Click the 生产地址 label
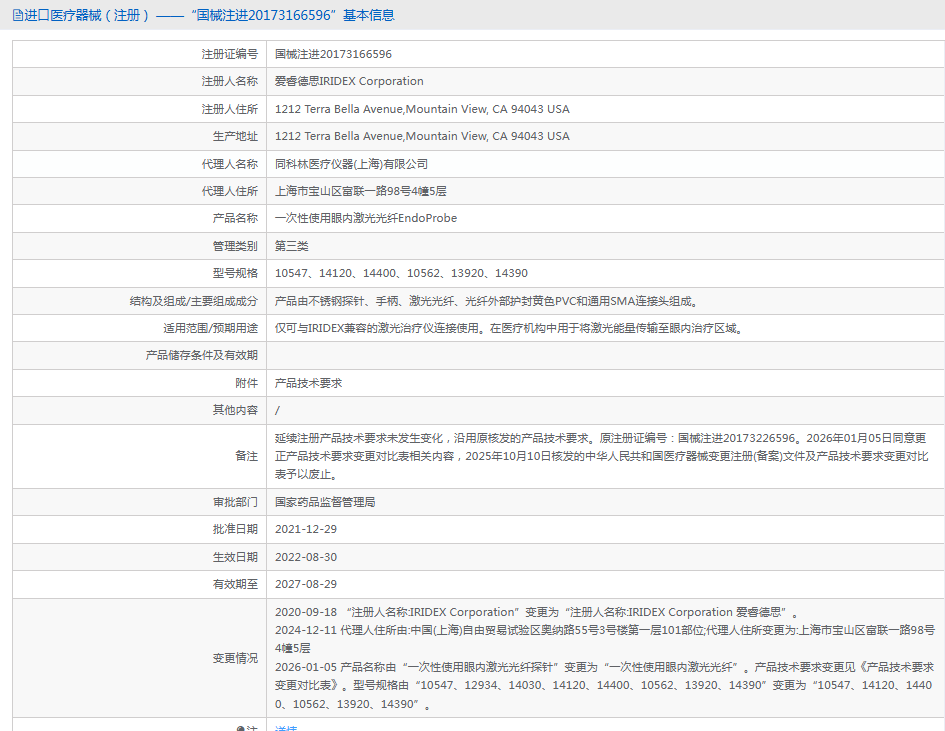The image size is (945, 731). pos(235,136)
